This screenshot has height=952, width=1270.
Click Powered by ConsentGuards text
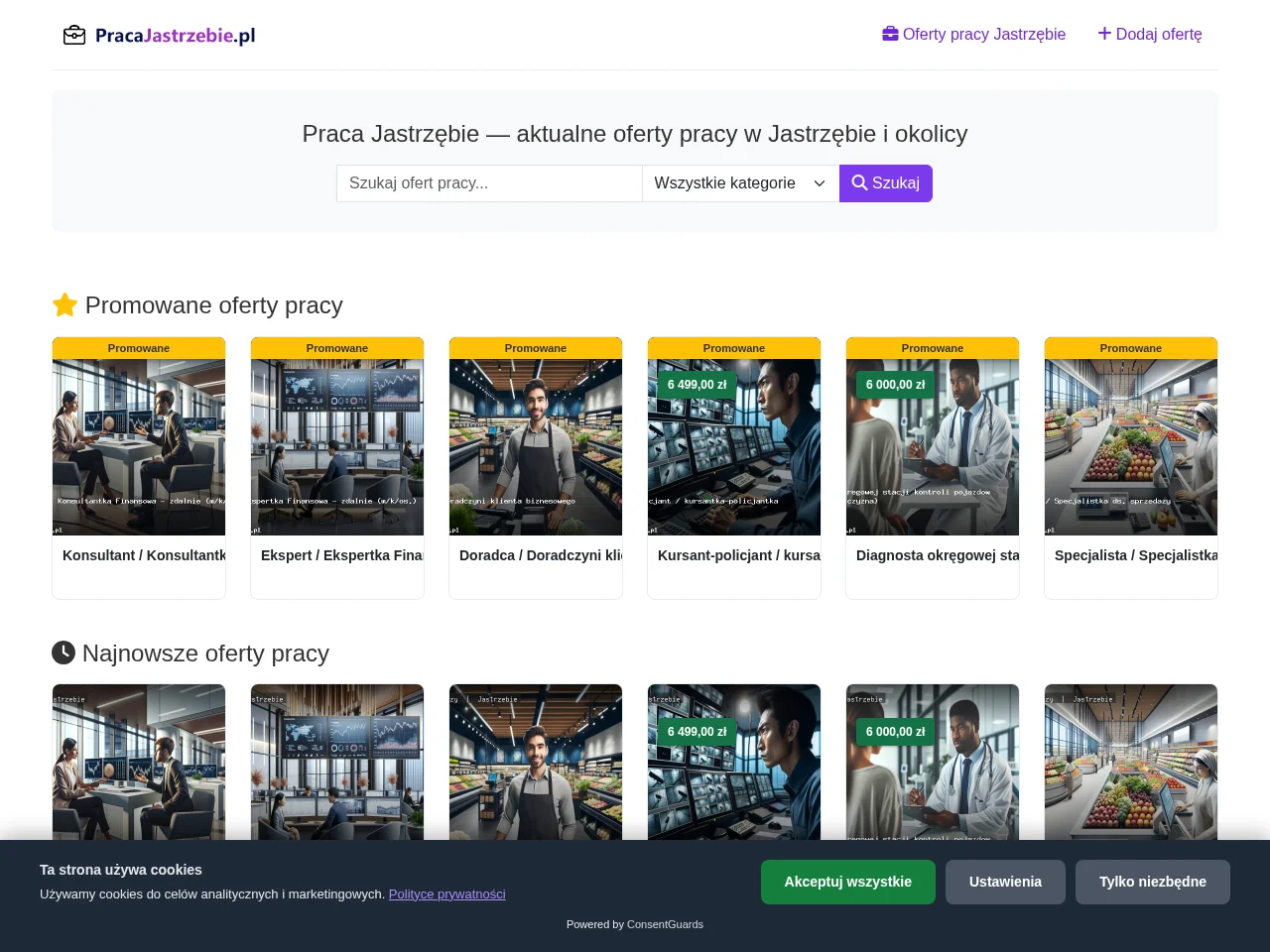(635, 924)
